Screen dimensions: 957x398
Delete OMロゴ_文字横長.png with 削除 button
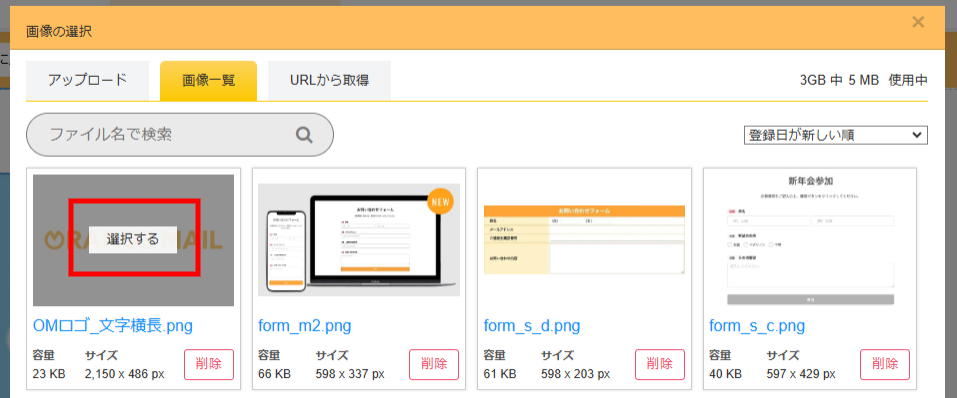[x=209, y=364]
